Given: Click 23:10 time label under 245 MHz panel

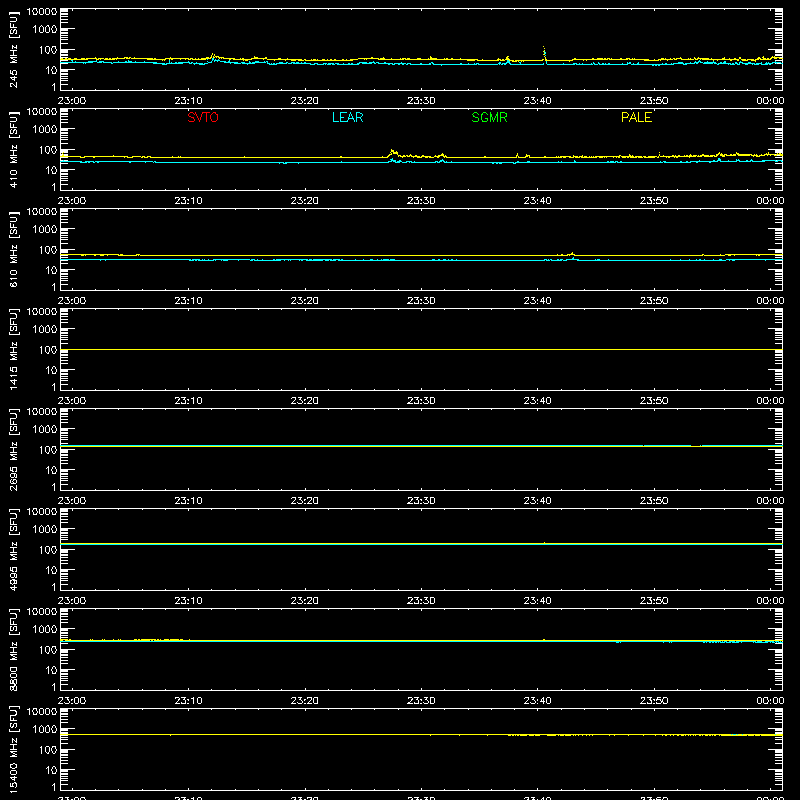Looking at the screenshot, I should point(188,101).
